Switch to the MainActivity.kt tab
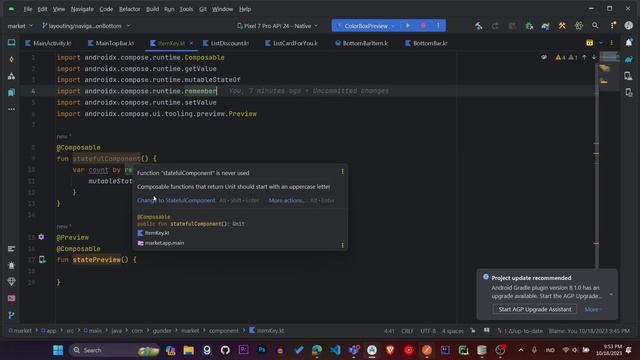Screen dimensions: 640x360 click(x=48, y=43)
